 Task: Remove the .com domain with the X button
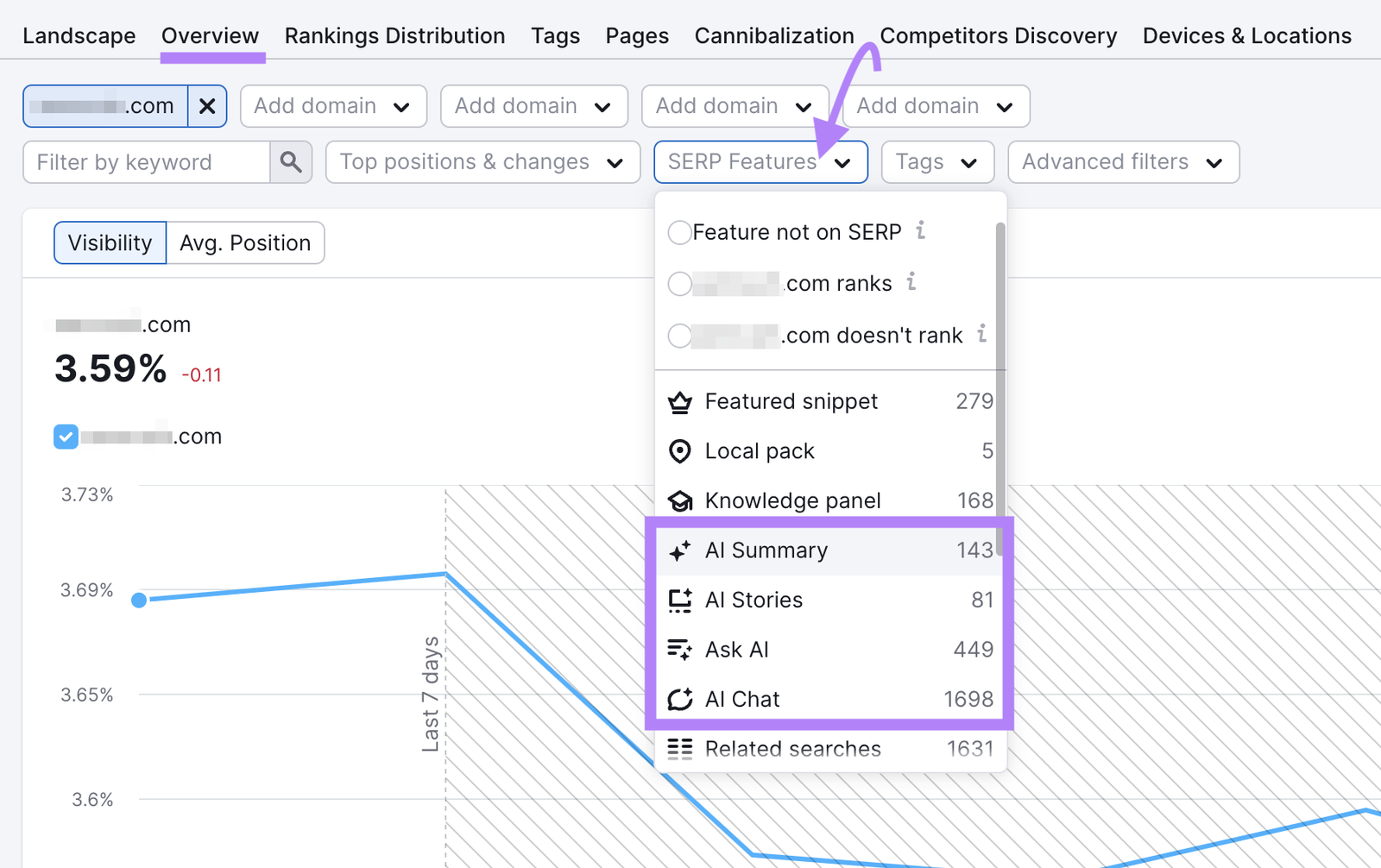206,105
